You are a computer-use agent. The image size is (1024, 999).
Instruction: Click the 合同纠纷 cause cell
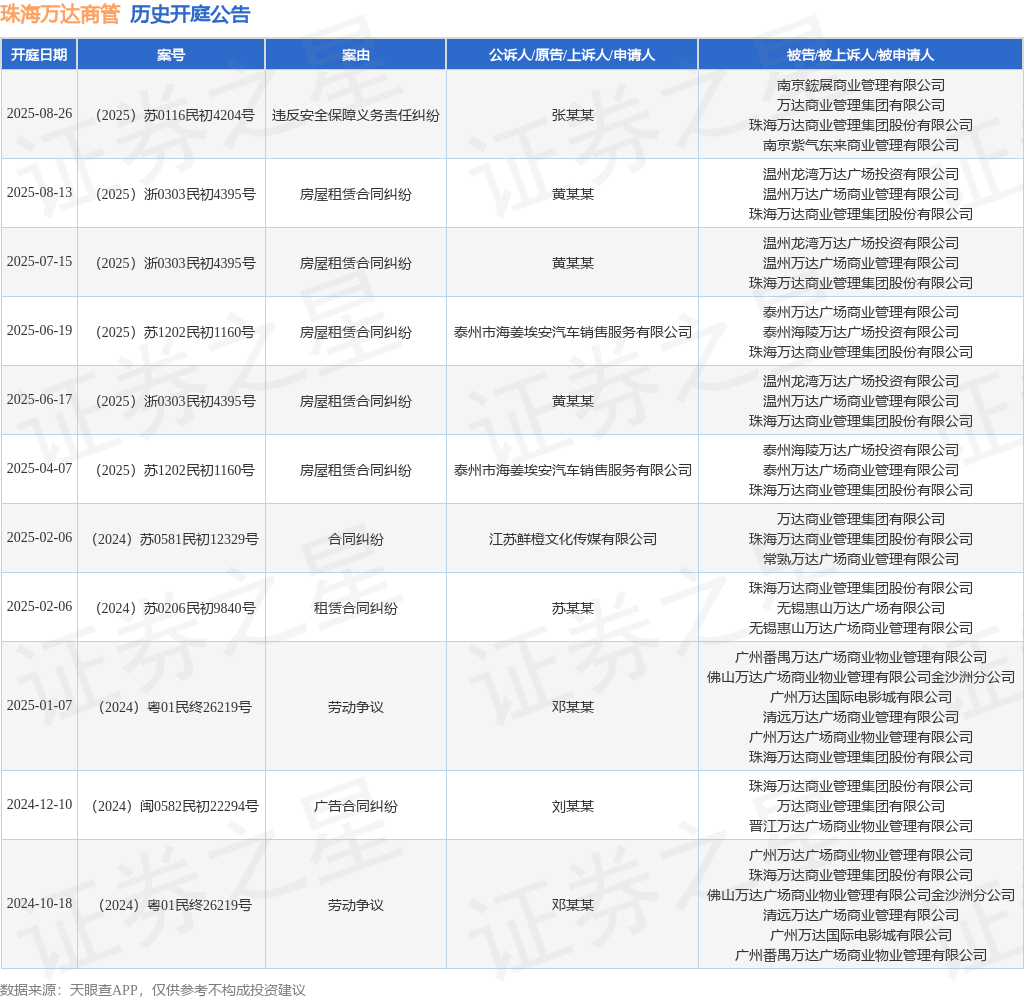click(356, 539)
